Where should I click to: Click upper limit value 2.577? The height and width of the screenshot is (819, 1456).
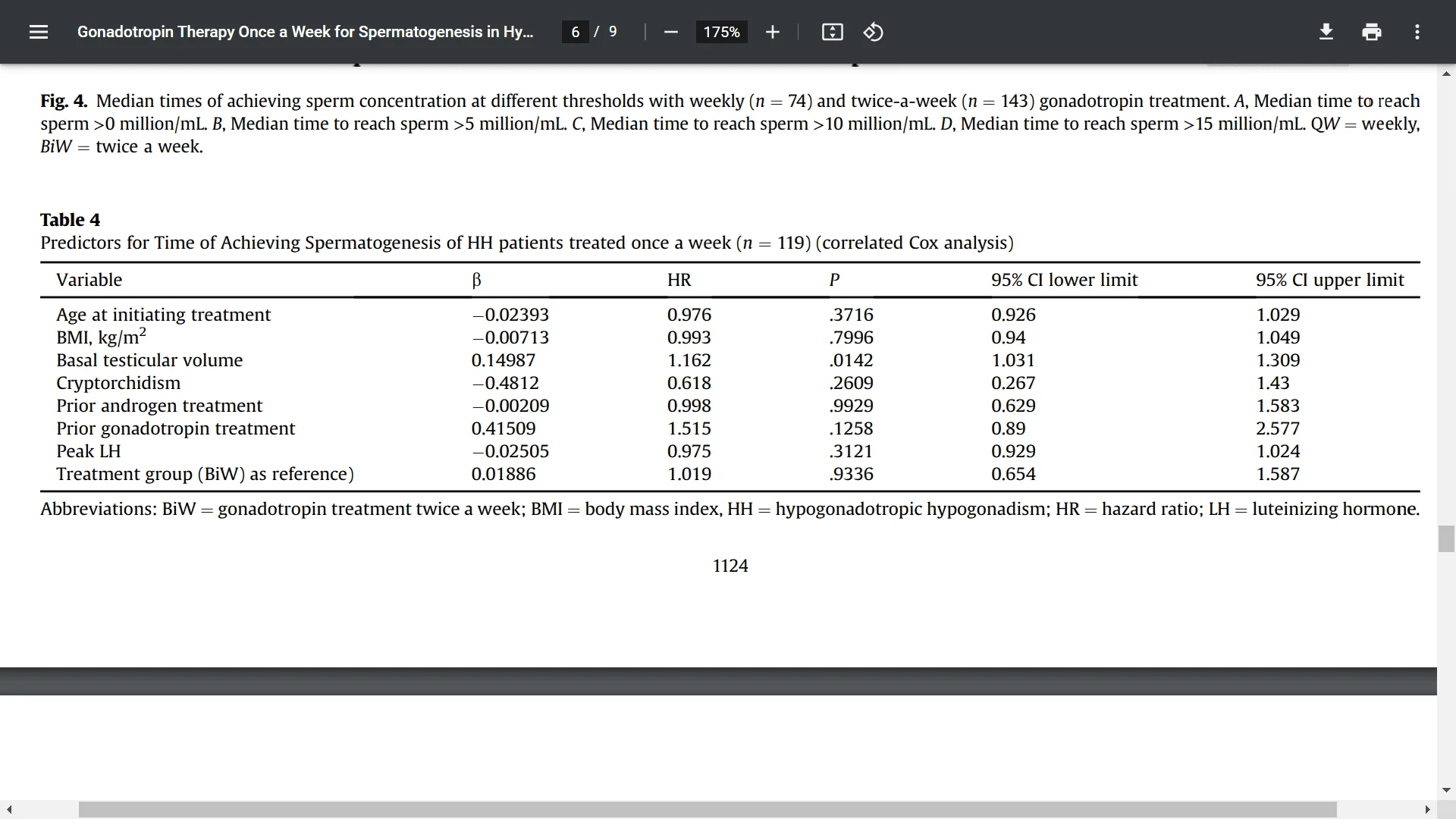tap(1277, 428)
